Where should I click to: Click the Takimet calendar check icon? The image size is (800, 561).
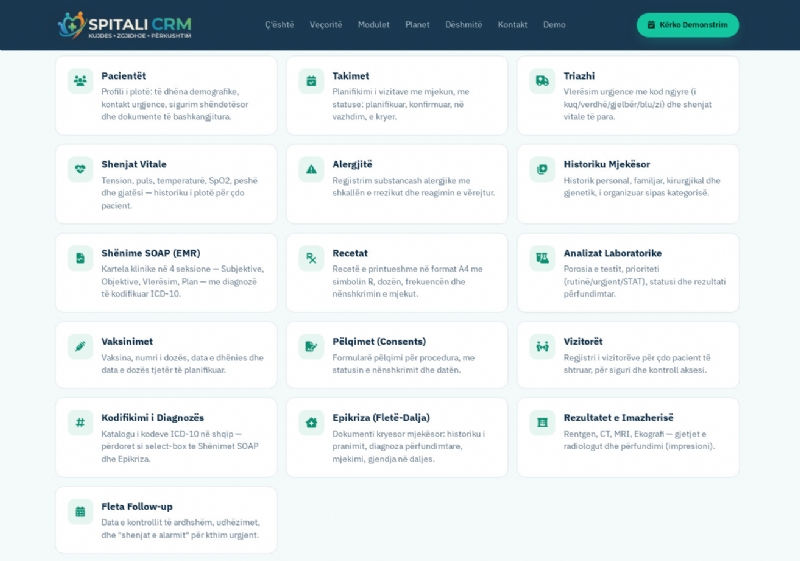[311, 81]
